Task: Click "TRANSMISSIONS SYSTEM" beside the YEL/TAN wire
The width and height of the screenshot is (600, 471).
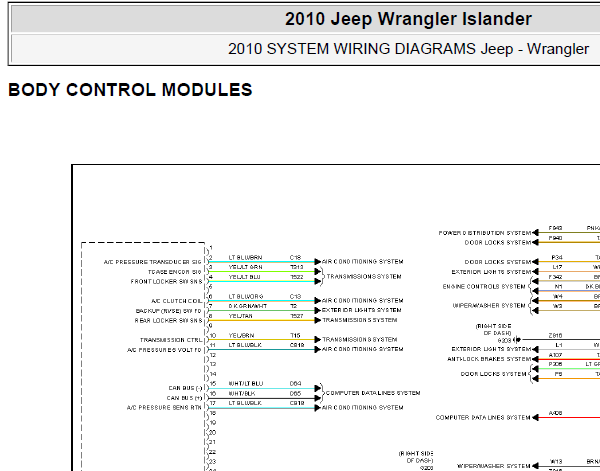Action: point(360,320)
